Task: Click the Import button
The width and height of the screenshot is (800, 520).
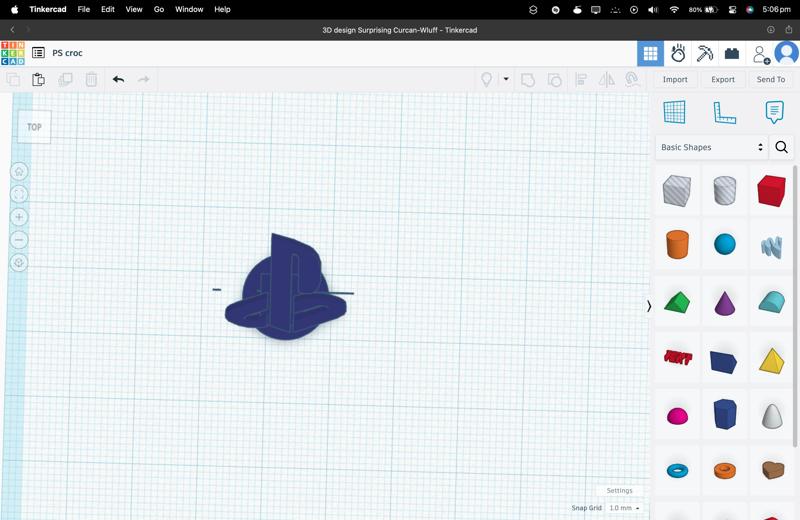Action: click(x=675, y=80)
